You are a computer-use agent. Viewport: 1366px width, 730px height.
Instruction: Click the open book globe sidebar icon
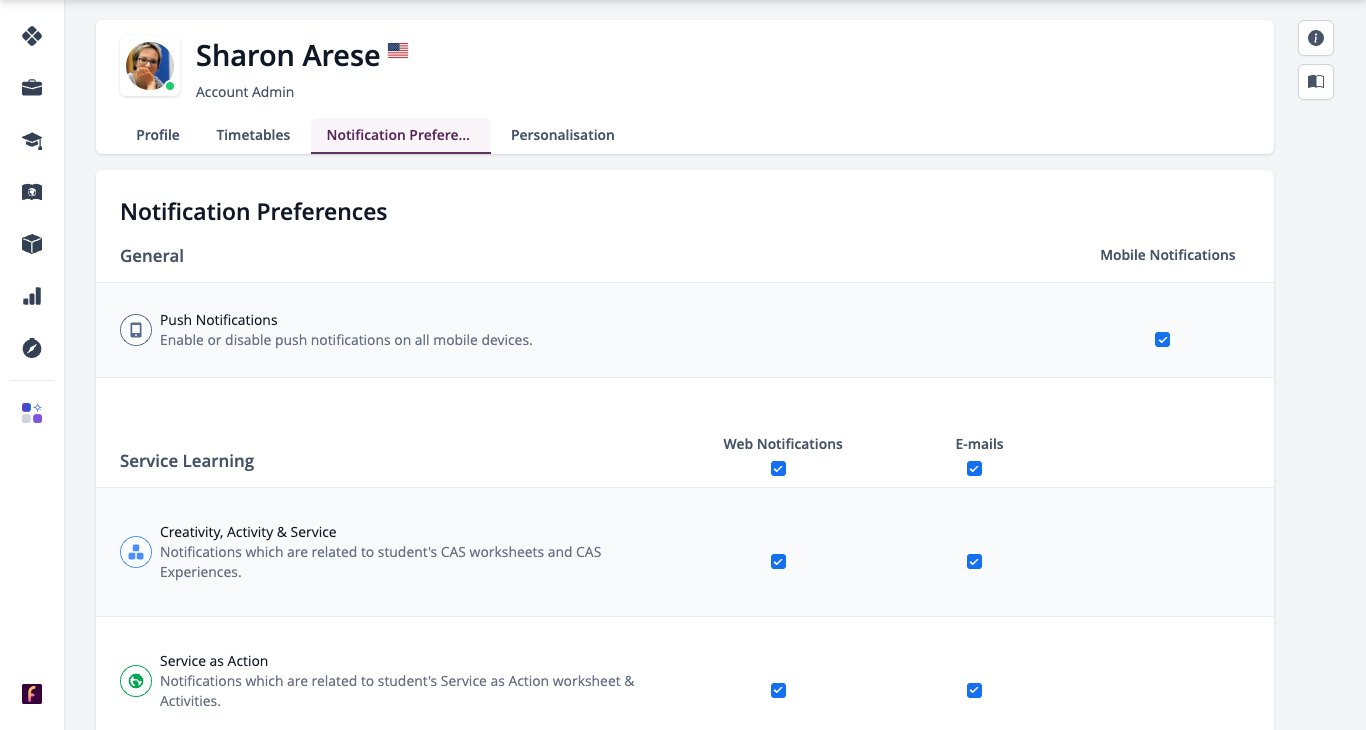[32, 192]
